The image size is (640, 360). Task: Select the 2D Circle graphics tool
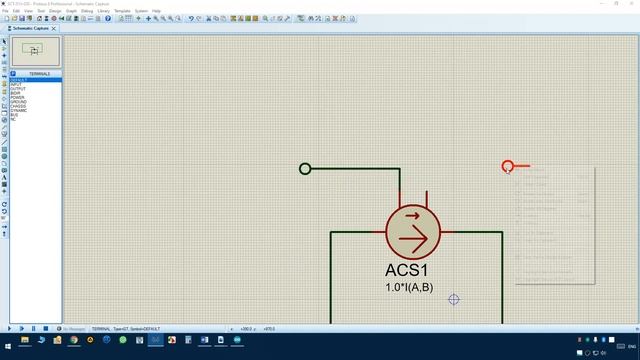pos(4,156)
